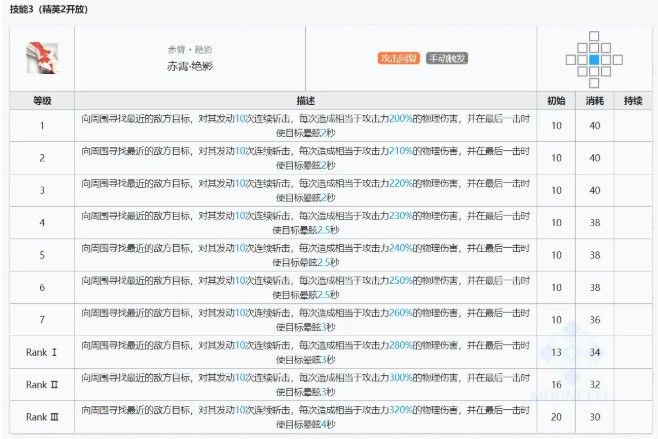Click the blue center cell of range grid
658x439 pixels.
(593, 59)
